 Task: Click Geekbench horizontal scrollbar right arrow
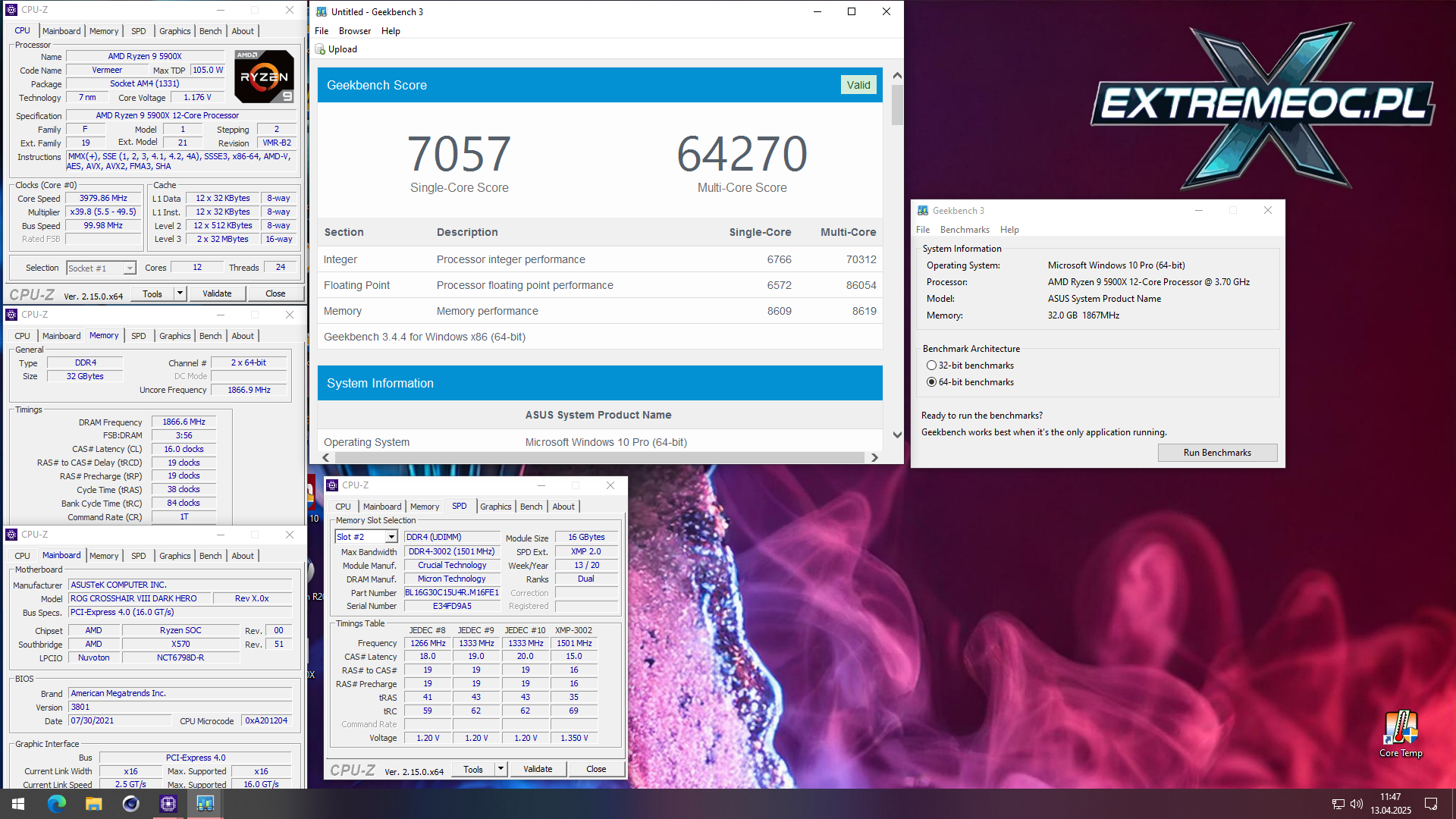tap(874, 457)
